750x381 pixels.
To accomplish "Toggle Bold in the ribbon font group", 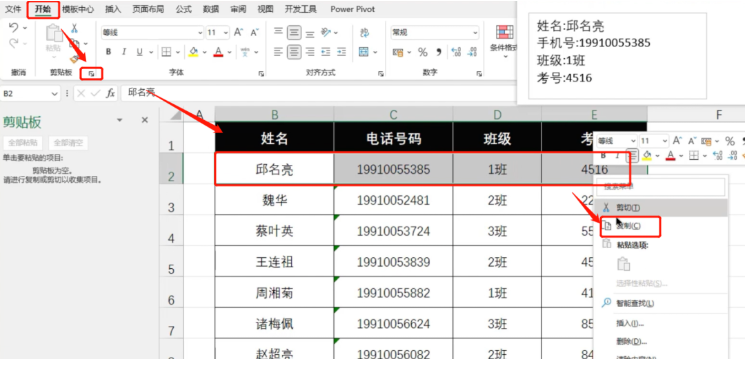I will (109, 52).
